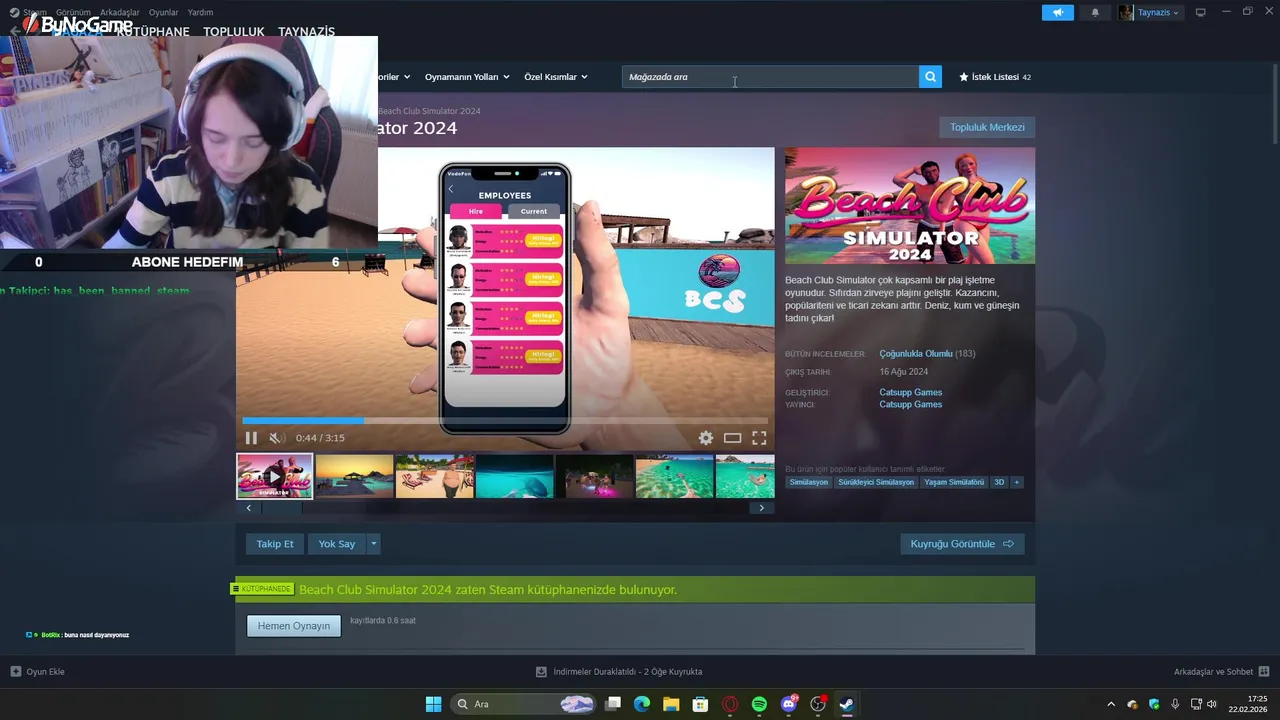Switch Steam to Big Picture mode icon

pos(1201,12)
